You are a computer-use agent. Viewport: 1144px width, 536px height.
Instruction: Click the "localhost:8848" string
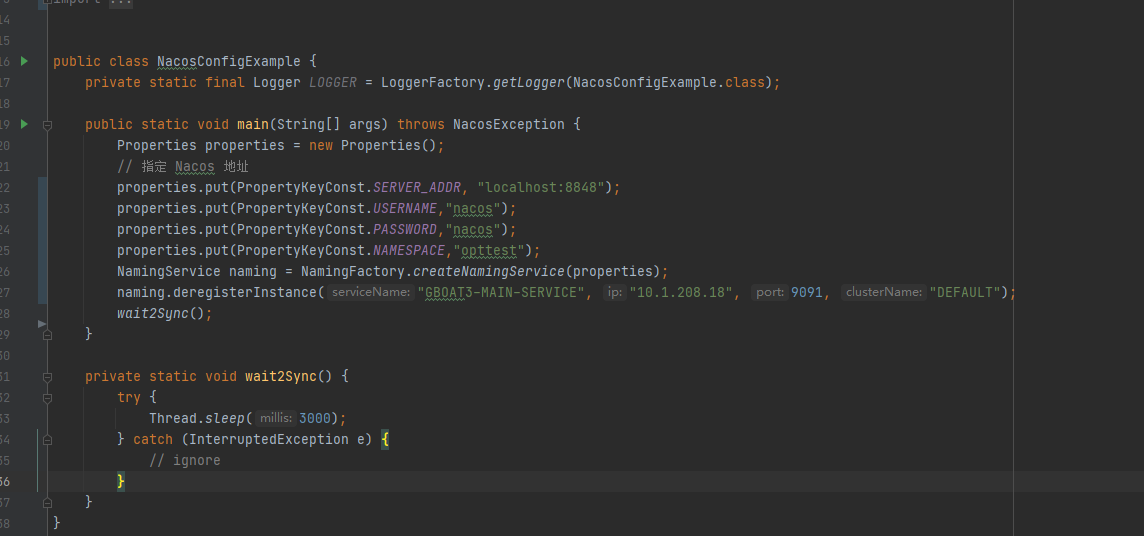pos(541,187)
